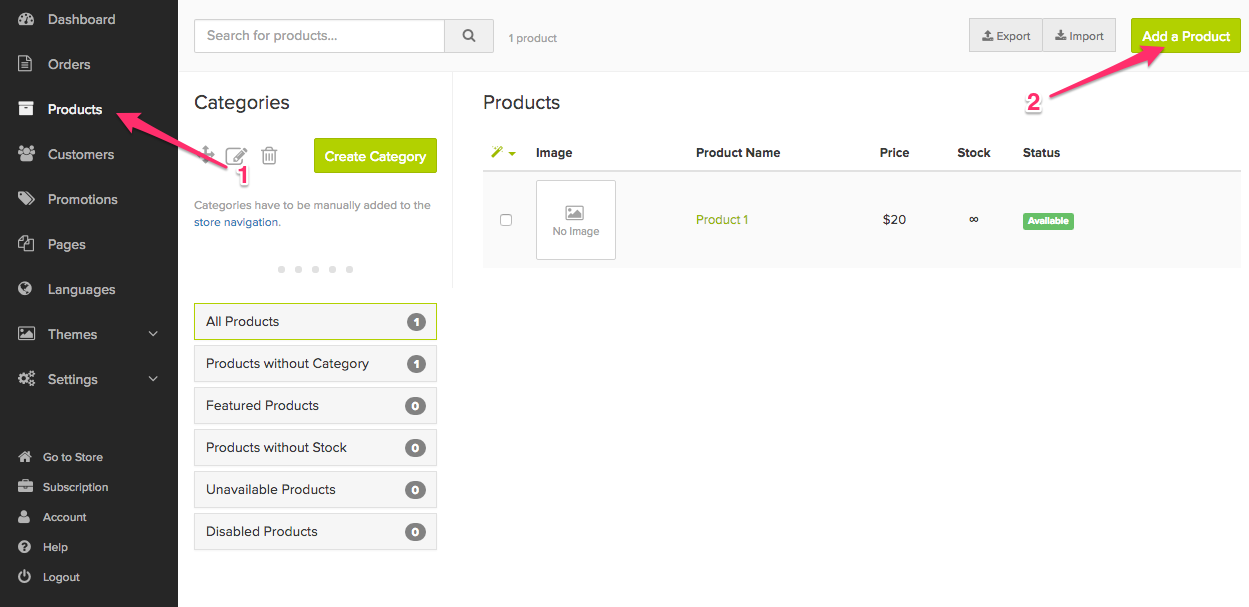The height and width of the screenshot is (607, 1249).
Task: Select the second carousel dot
Action: coord(298,269)
